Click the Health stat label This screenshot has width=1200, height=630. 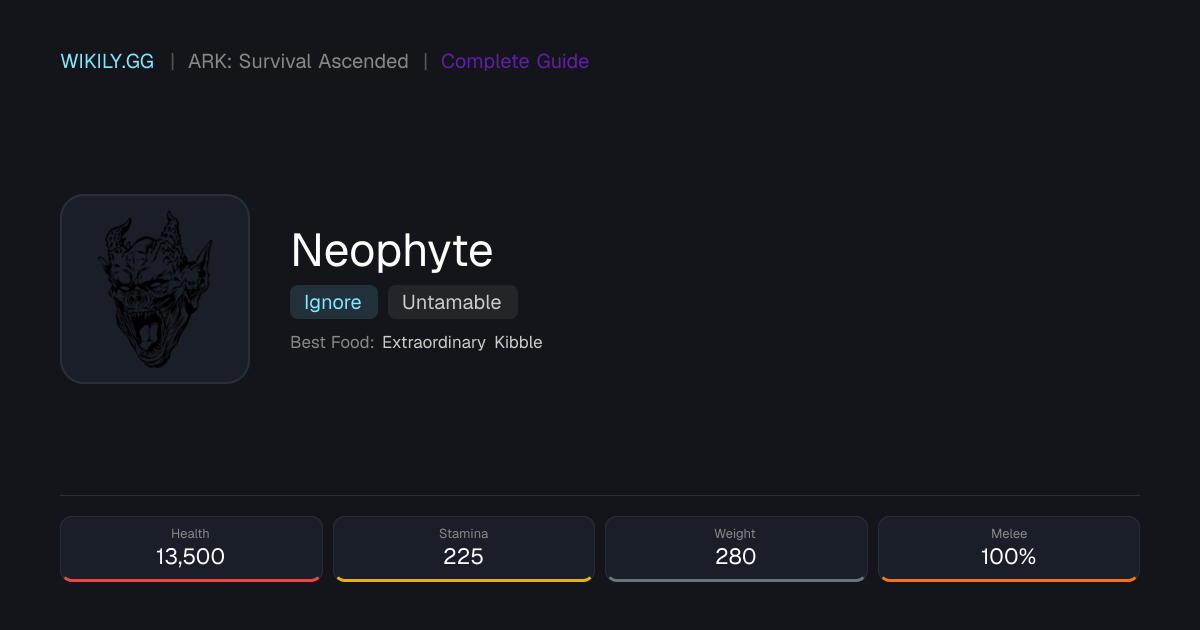point(190,534)
